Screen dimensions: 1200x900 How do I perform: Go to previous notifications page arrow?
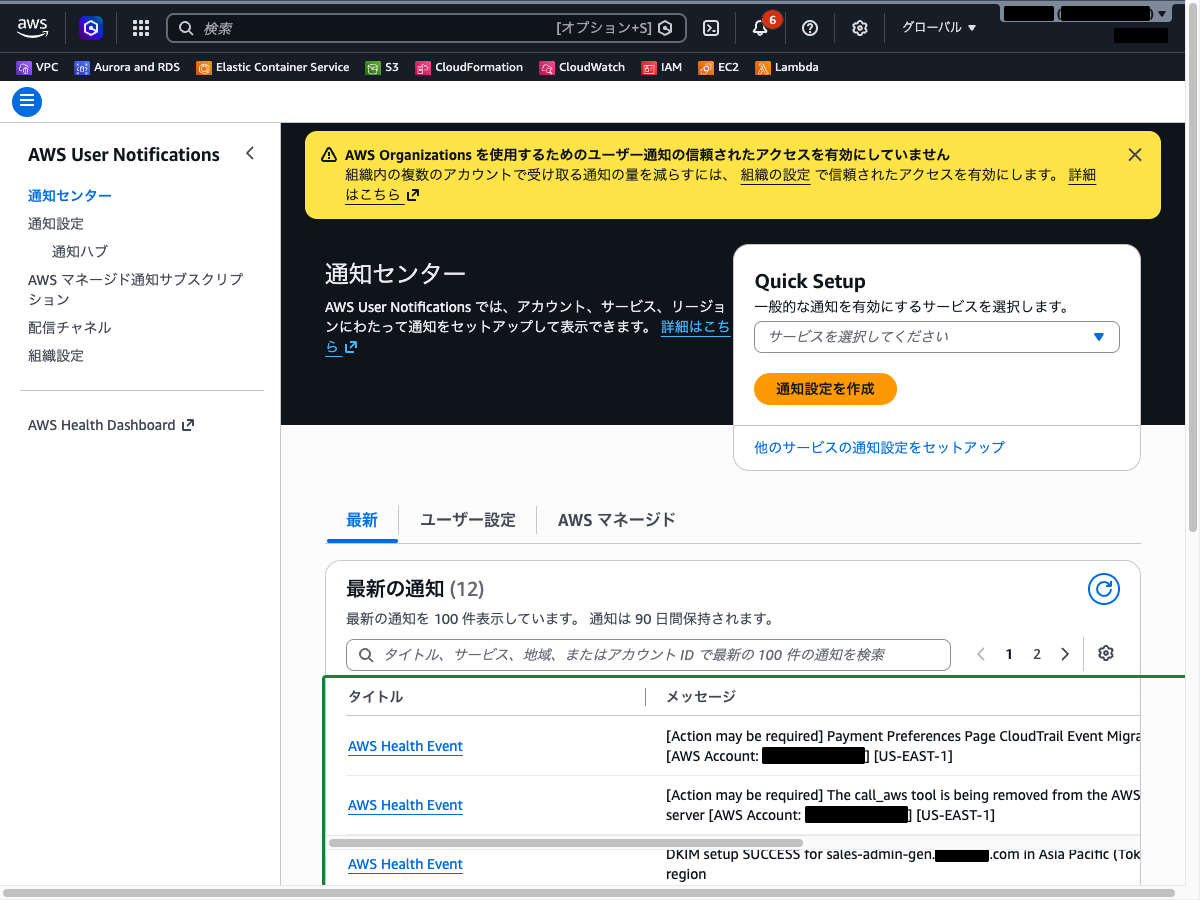pyautogui.click(x=981, y=654)
